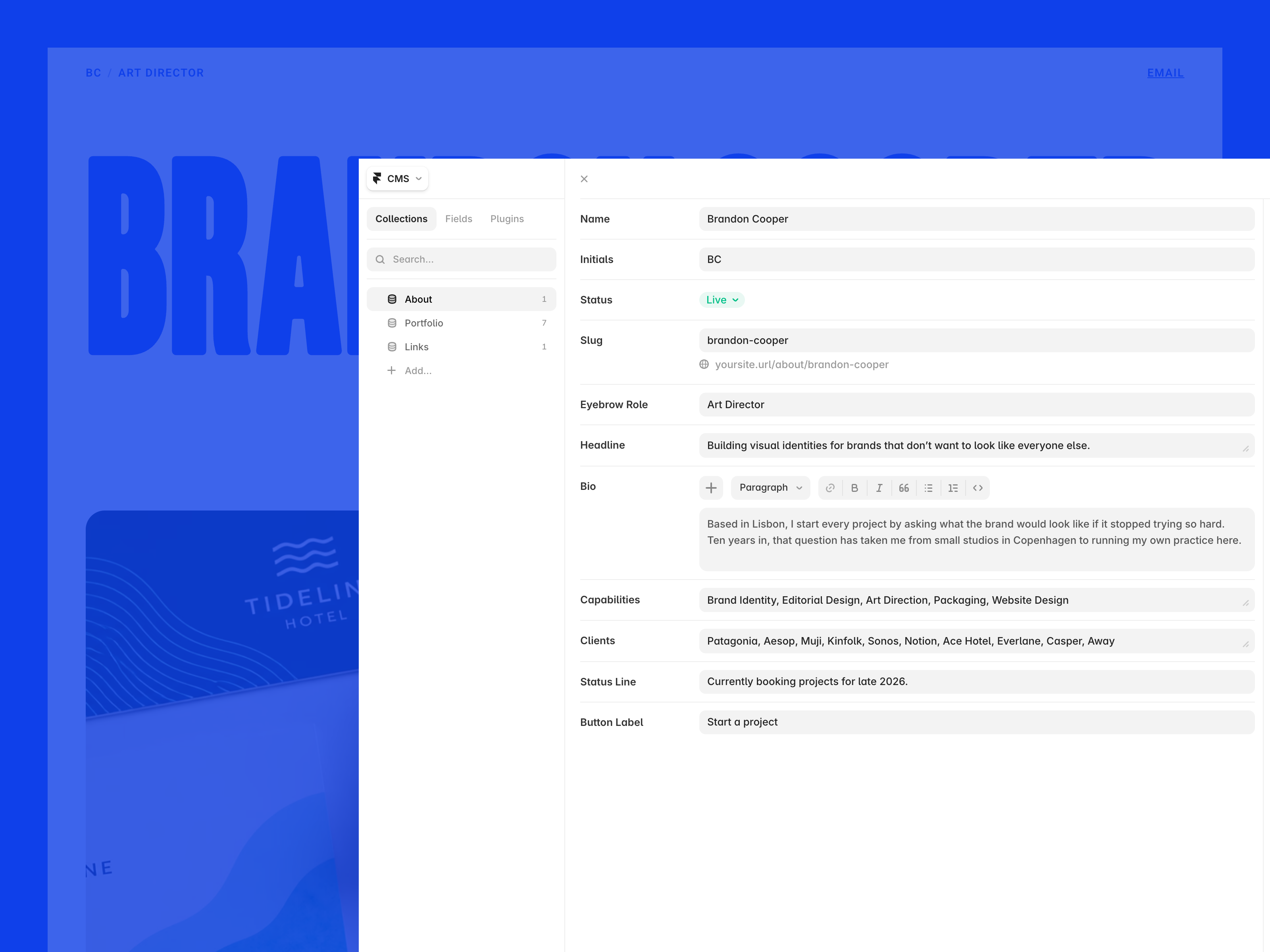
Task: Switch to the Plugins tab
Action: coord(507,219)
